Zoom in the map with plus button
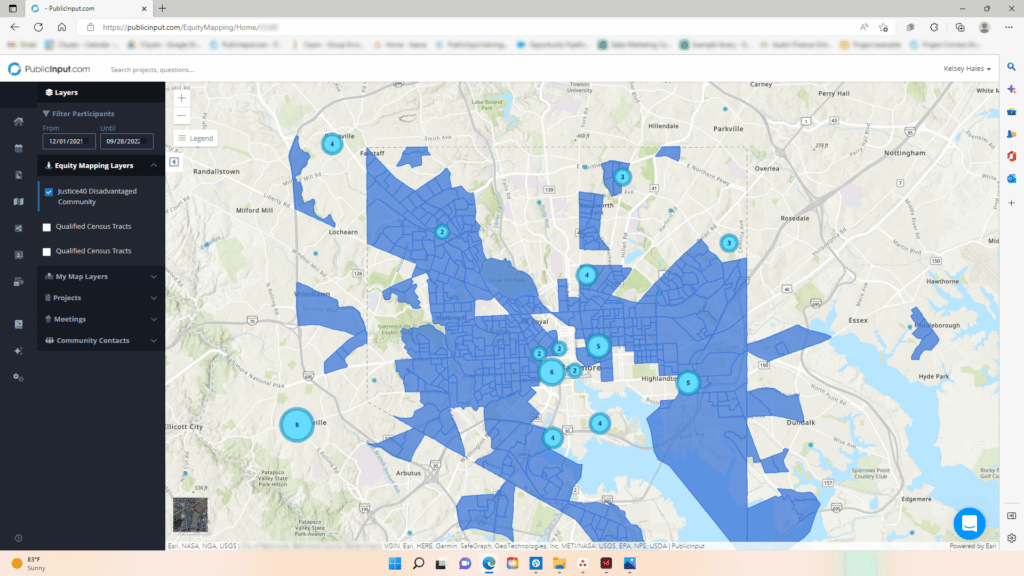Image resolution: width=1024 pixels, height=576 pixels. (181, 98)
